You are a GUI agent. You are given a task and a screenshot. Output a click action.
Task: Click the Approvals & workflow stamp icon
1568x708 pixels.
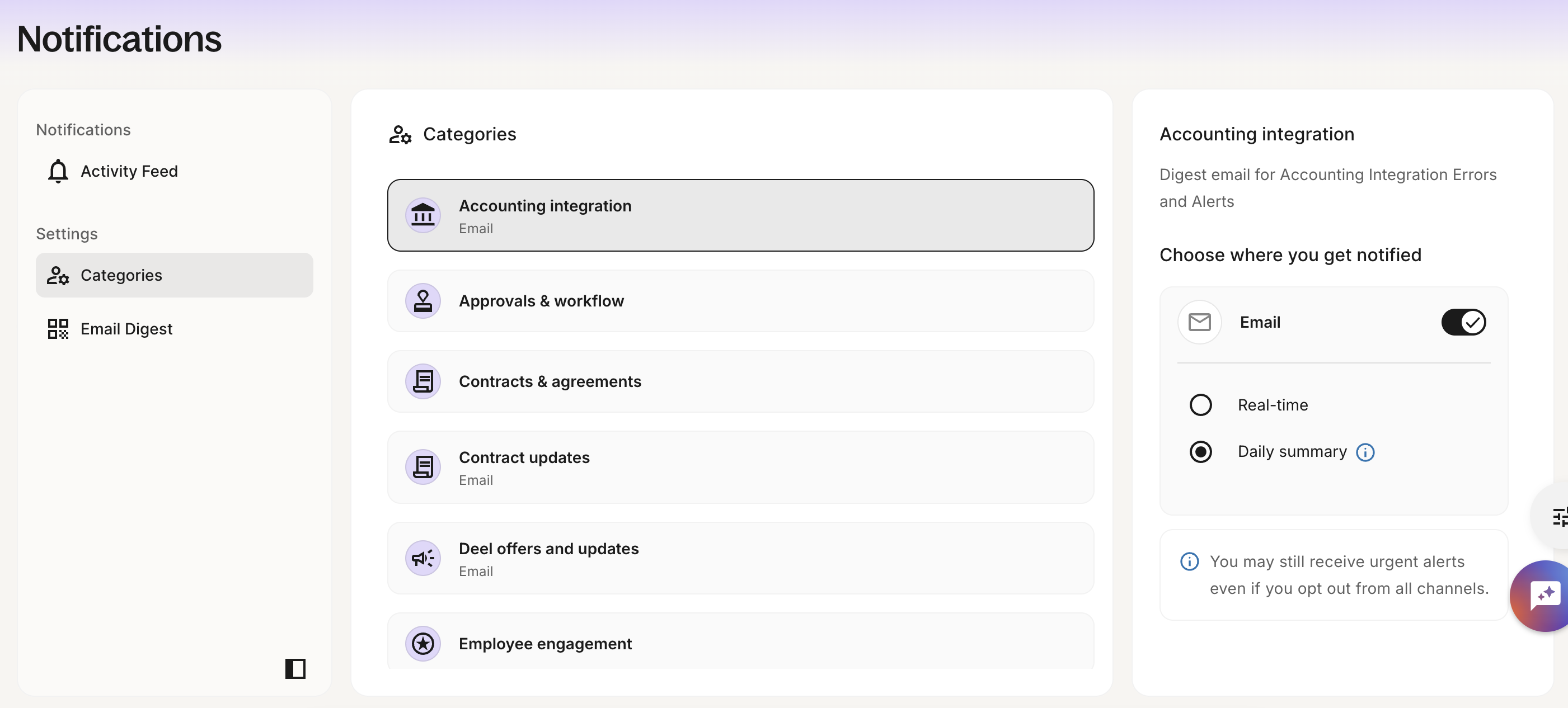coord(422,301)
